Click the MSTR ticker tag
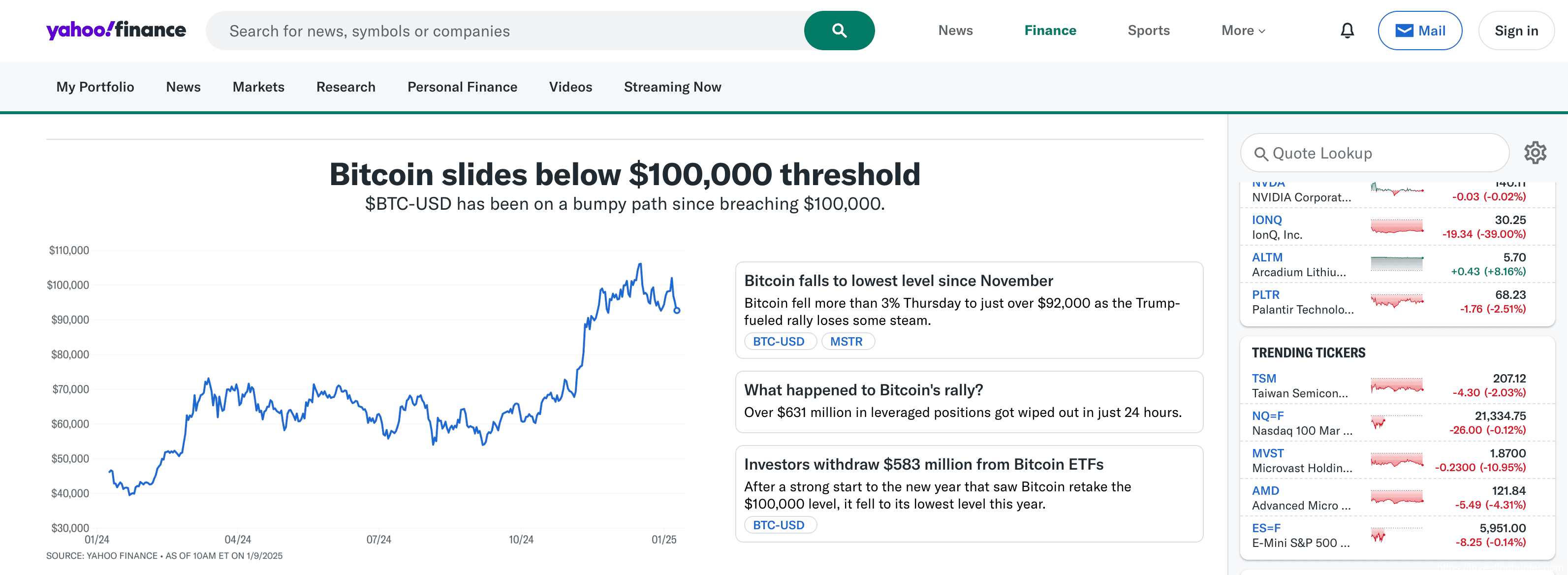The height and width of the screenshot is (575, 1568). [x=846, y=342]
